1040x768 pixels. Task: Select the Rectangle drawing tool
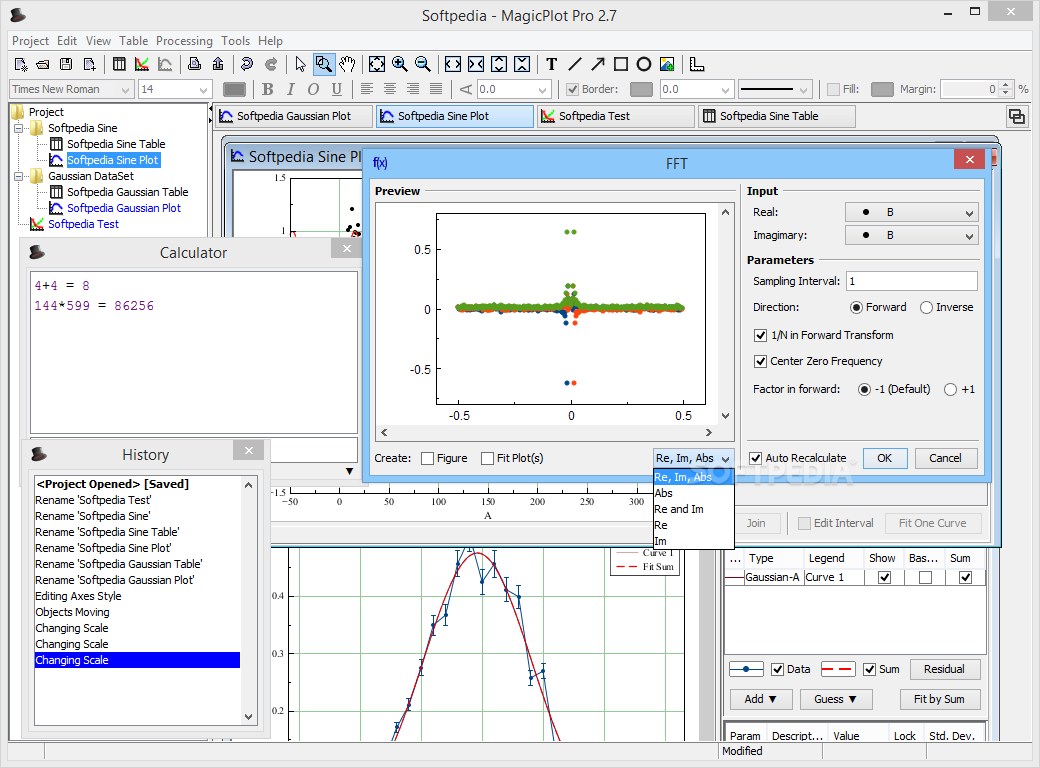pos(621,64)
